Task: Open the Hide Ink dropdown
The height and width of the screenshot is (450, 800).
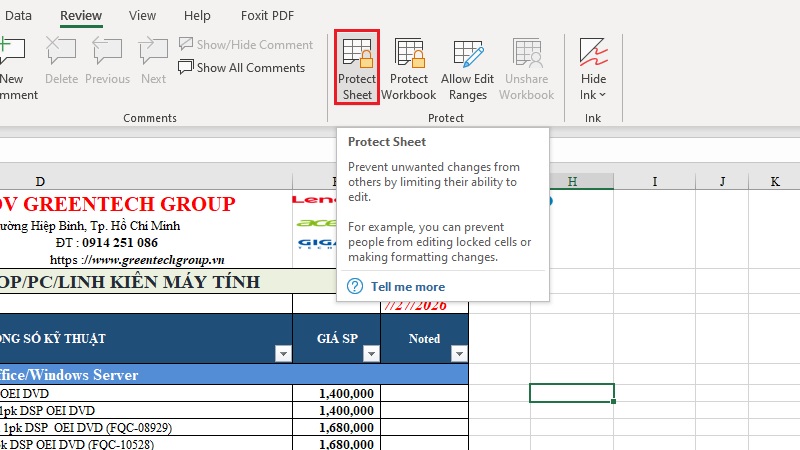Action: coord(593,69)
